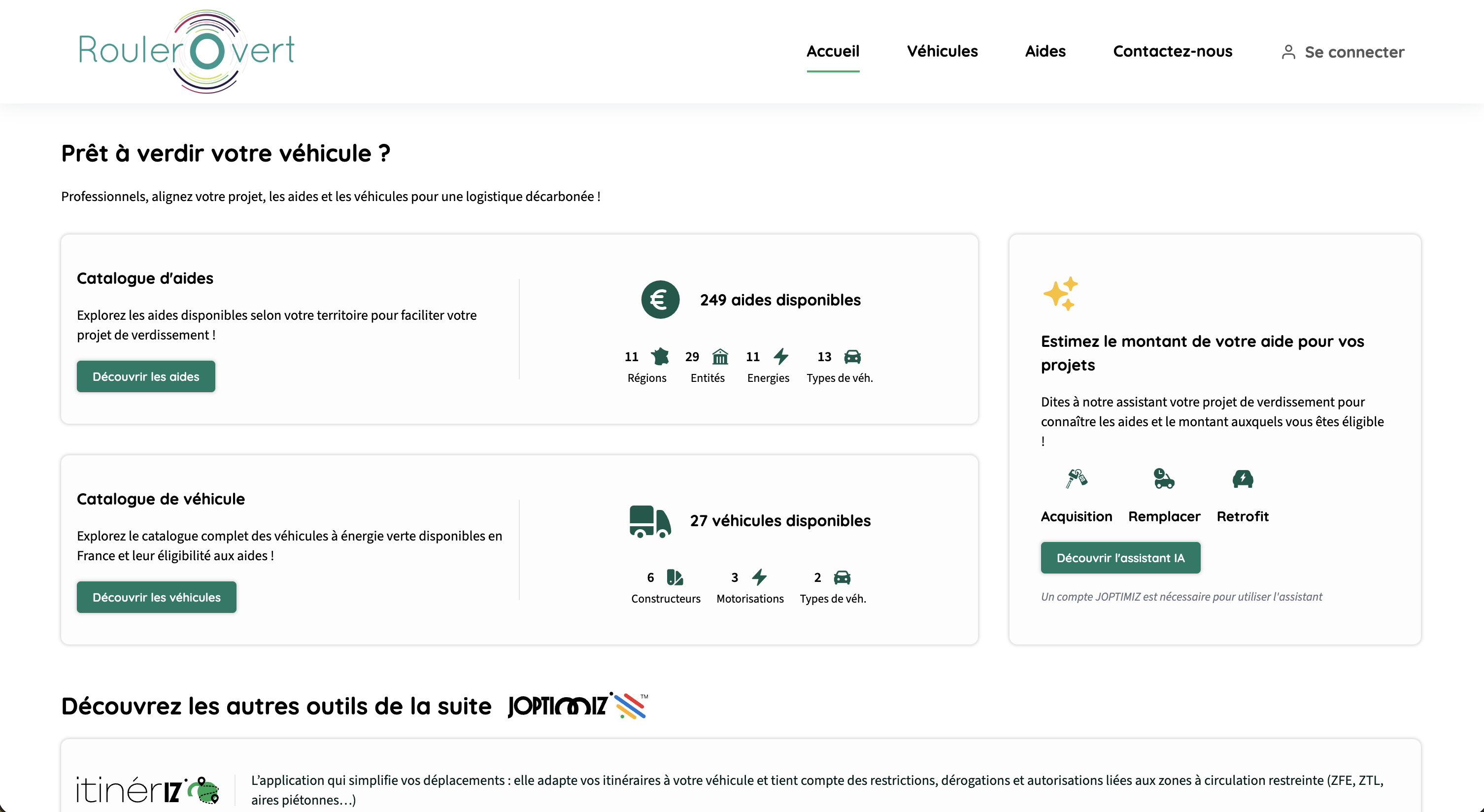Click the AI sparkles icon
Screen dimensions: 1484x812
1060,294
